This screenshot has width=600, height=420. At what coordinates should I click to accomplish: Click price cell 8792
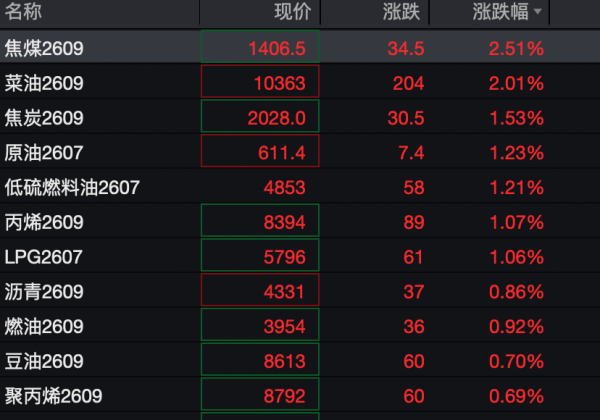260,394
